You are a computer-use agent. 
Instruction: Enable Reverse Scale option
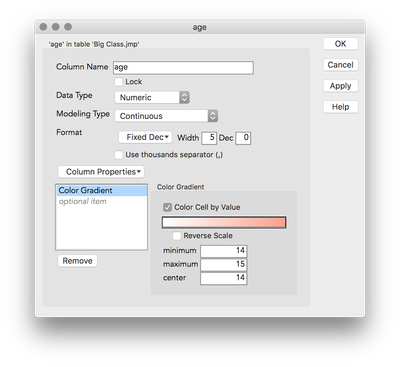pyautogui.click(x=176, y=236)
